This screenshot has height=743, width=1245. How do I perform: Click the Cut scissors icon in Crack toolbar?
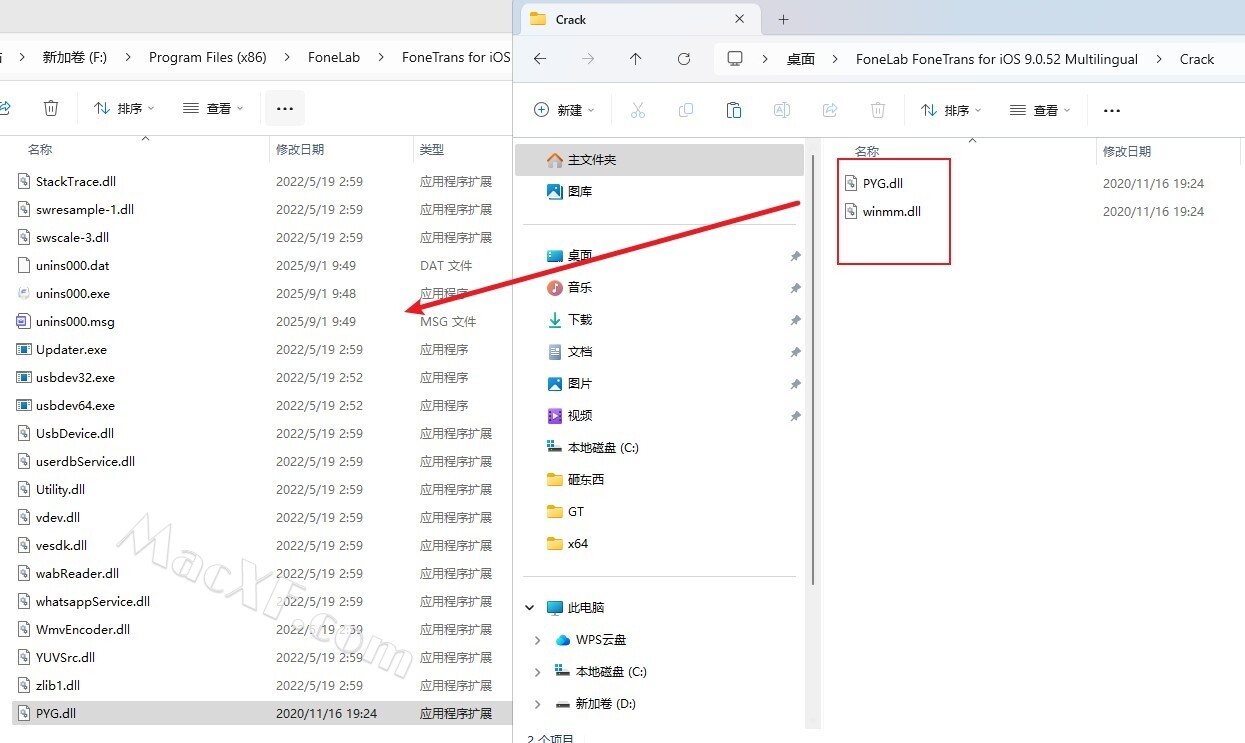click(x=638, y=110)
